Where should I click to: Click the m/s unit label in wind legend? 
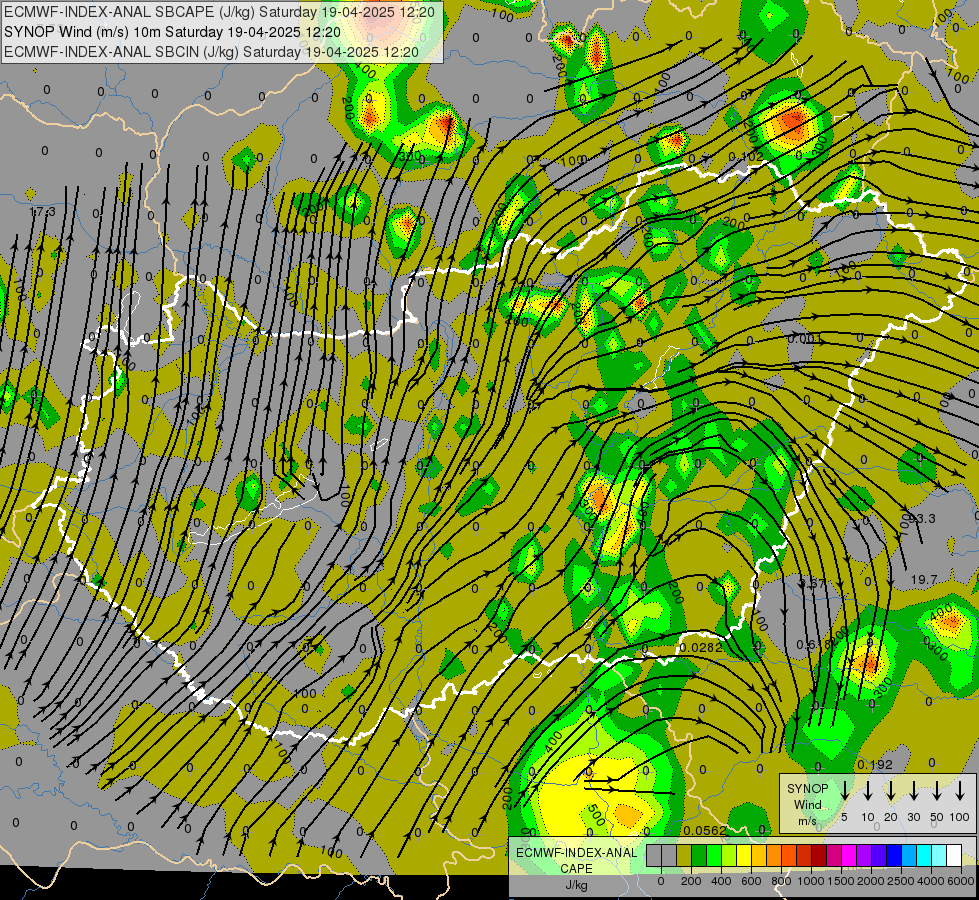pos(807,821)
